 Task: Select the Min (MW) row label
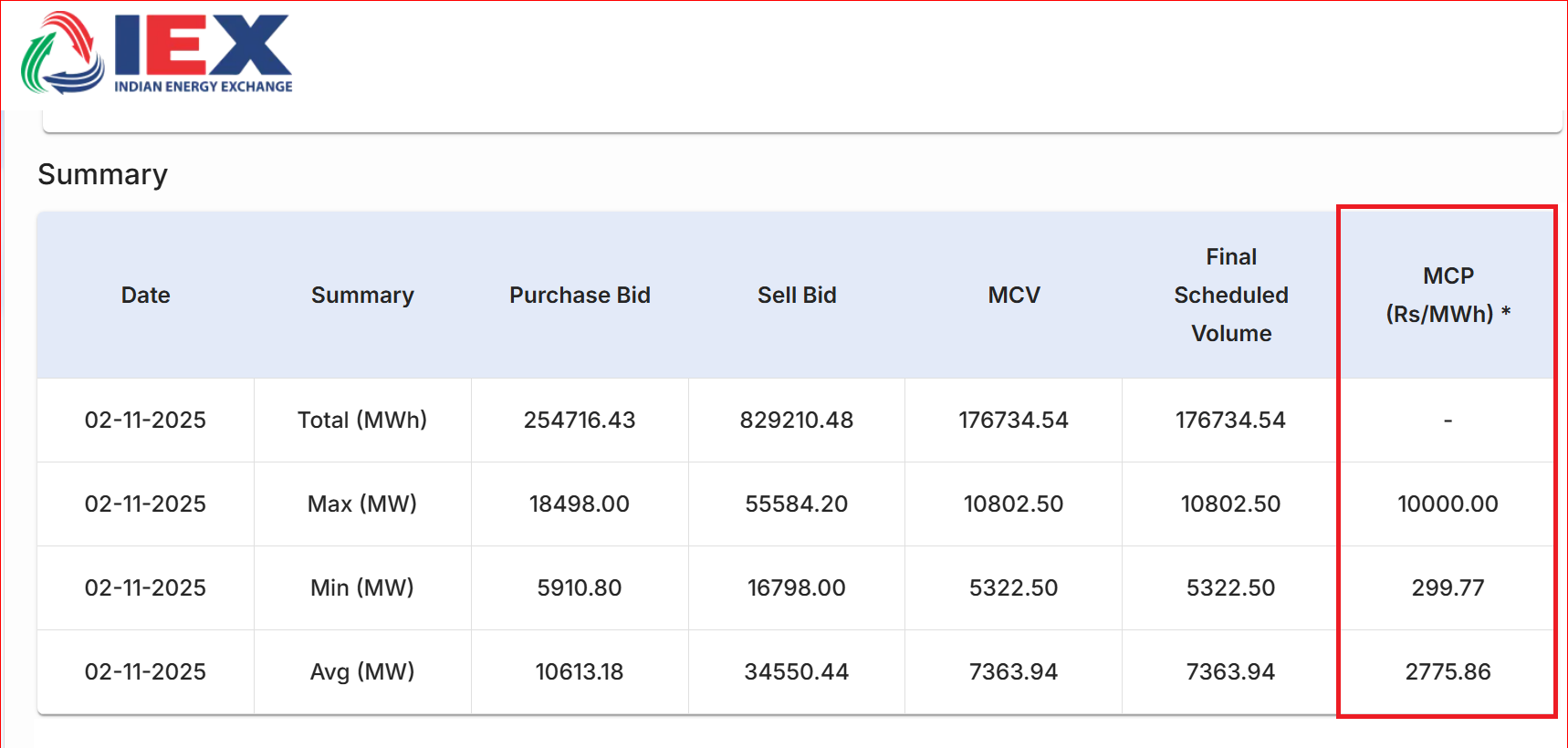362,587
